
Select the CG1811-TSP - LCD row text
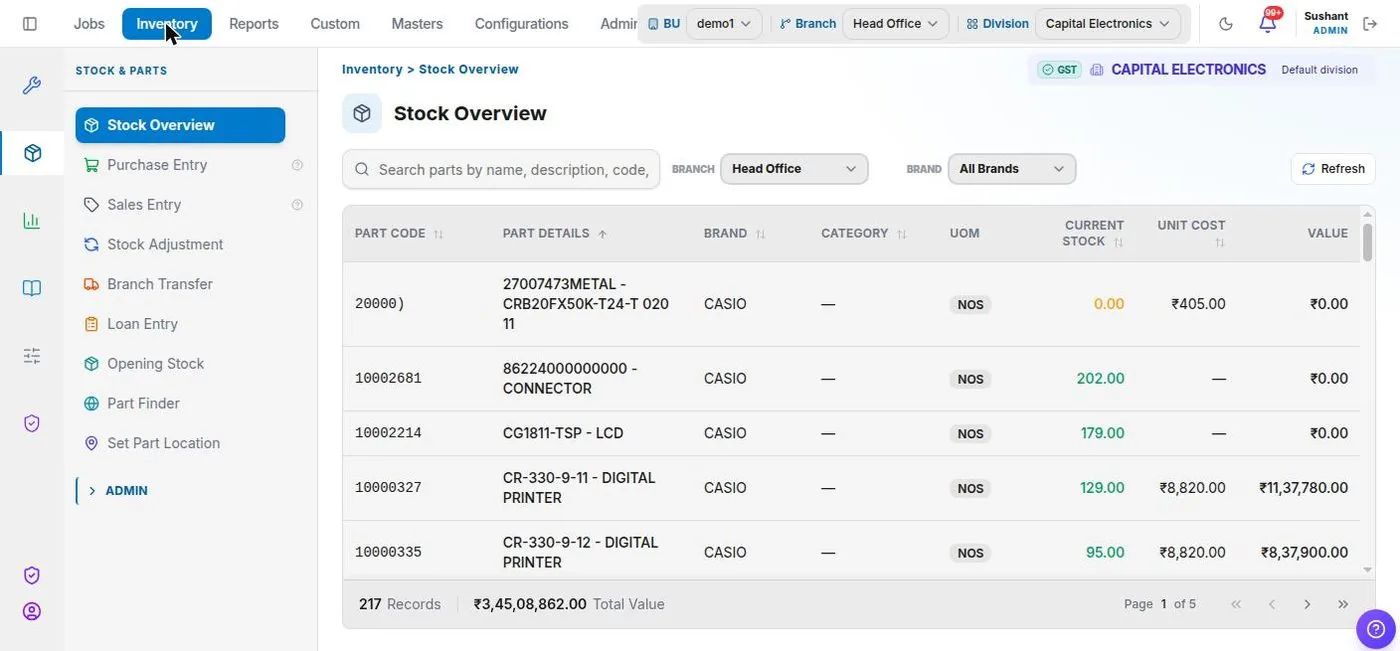(x=563, y=433)
